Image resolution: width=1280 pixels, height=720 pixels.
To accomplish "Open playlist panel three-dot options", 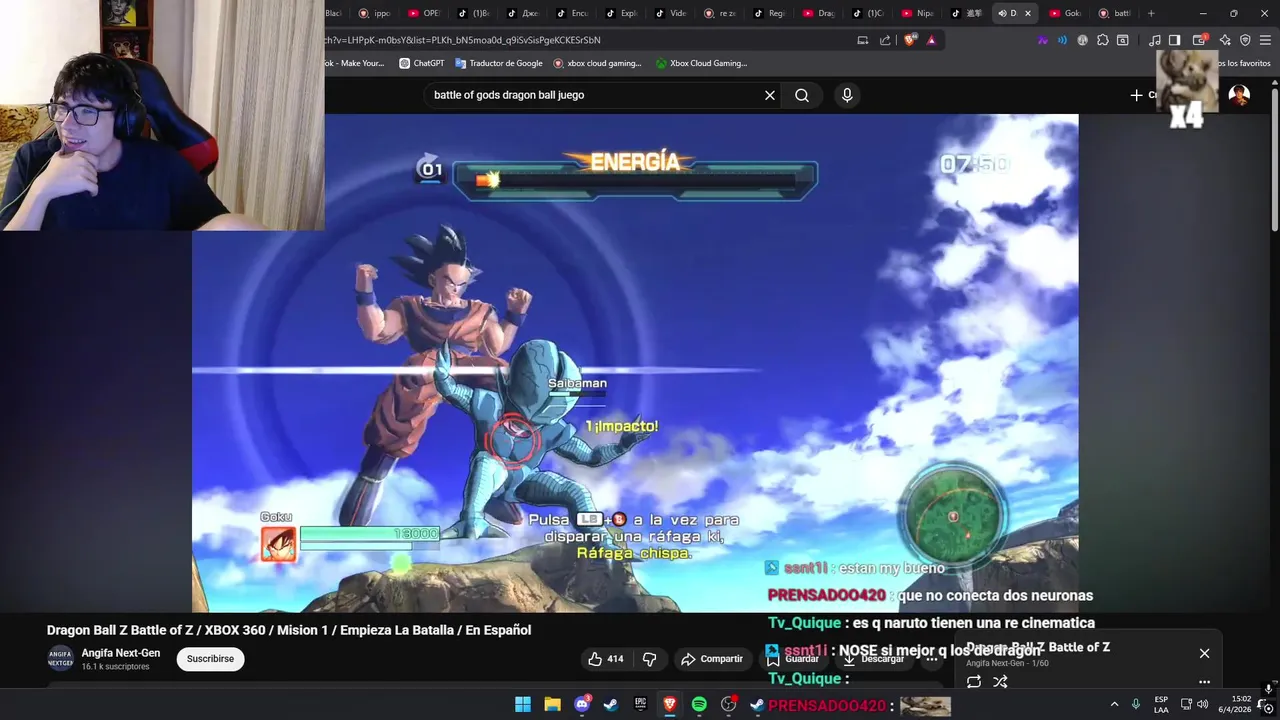I will point(1204,682).
